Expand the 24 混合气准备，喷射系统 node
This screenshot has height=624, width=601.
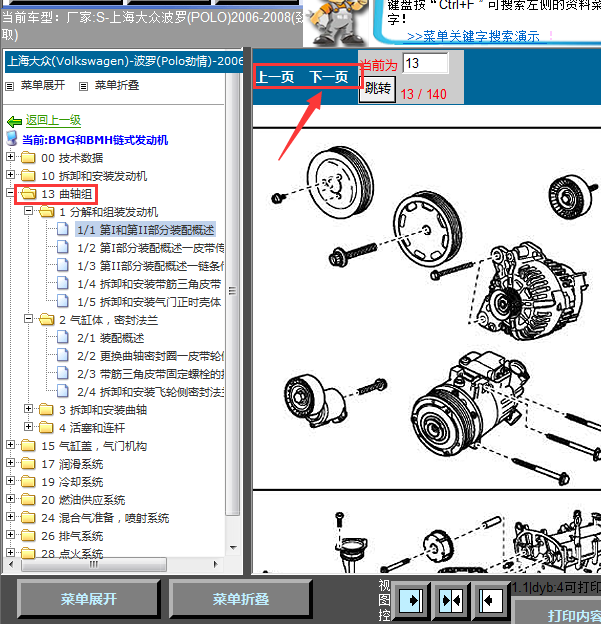11,517
